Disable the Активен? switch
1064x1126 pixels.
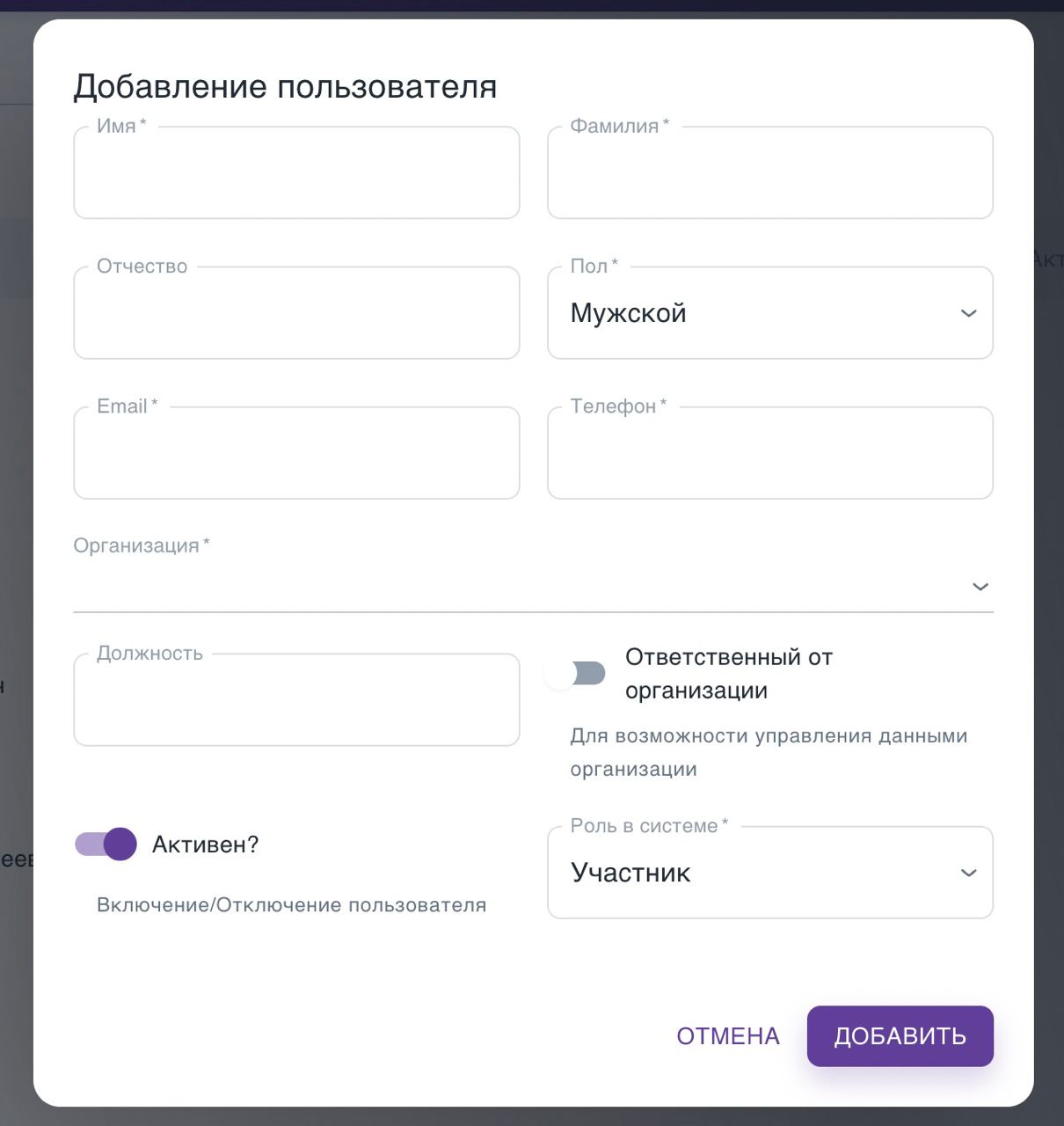[106, 844]
